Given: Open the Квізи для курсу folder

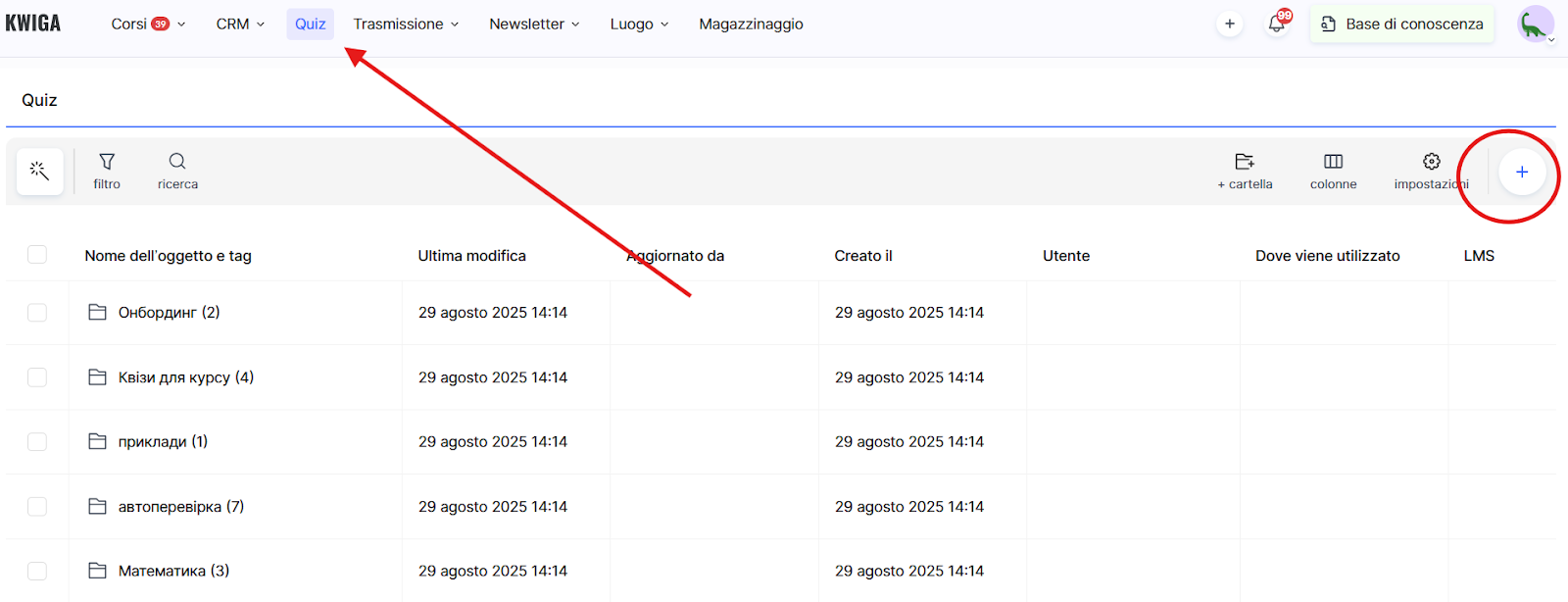Looking at the screenshot, I should [185, 377].
